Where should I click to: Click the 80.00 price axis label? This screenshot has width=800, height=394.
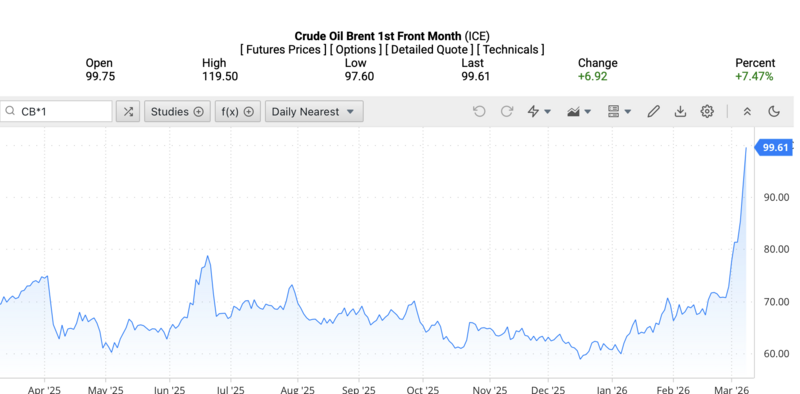(x=776, y=249)
